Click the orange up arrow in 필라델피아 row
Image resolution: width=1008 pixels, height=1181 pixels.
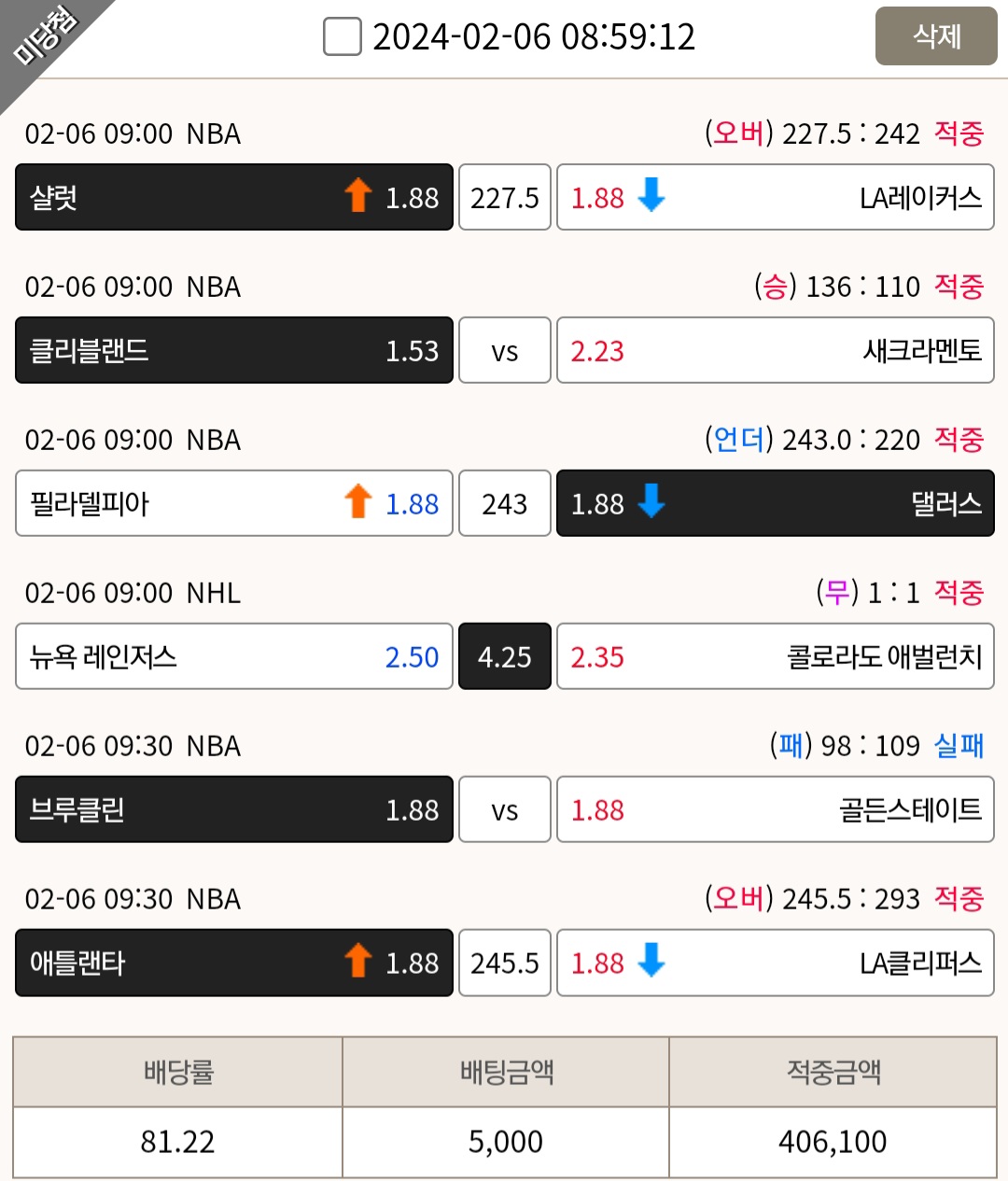click(x=357, y=502)
